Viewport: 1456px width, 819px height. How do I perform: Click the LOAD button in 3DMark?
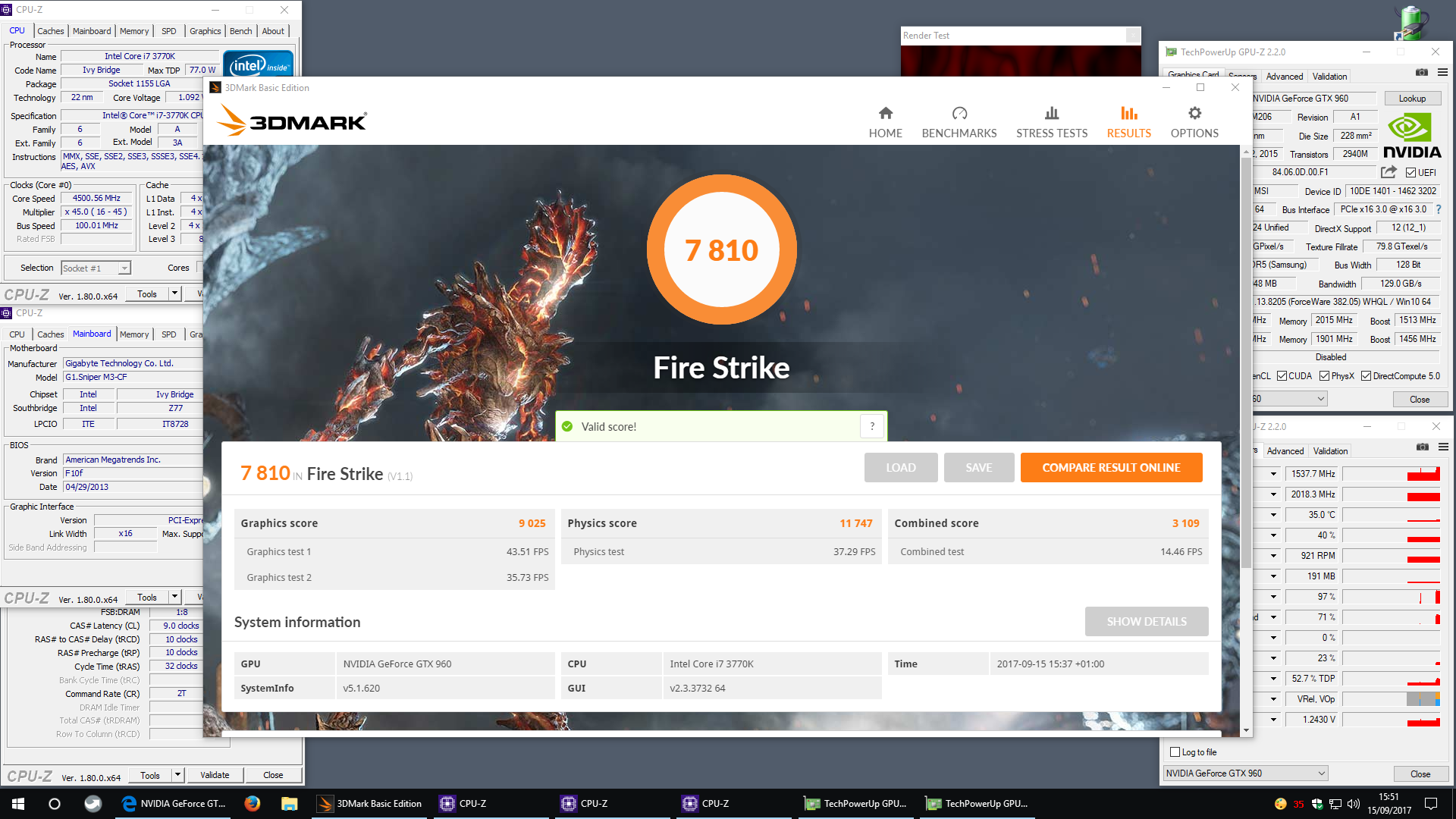click(901, 467)
